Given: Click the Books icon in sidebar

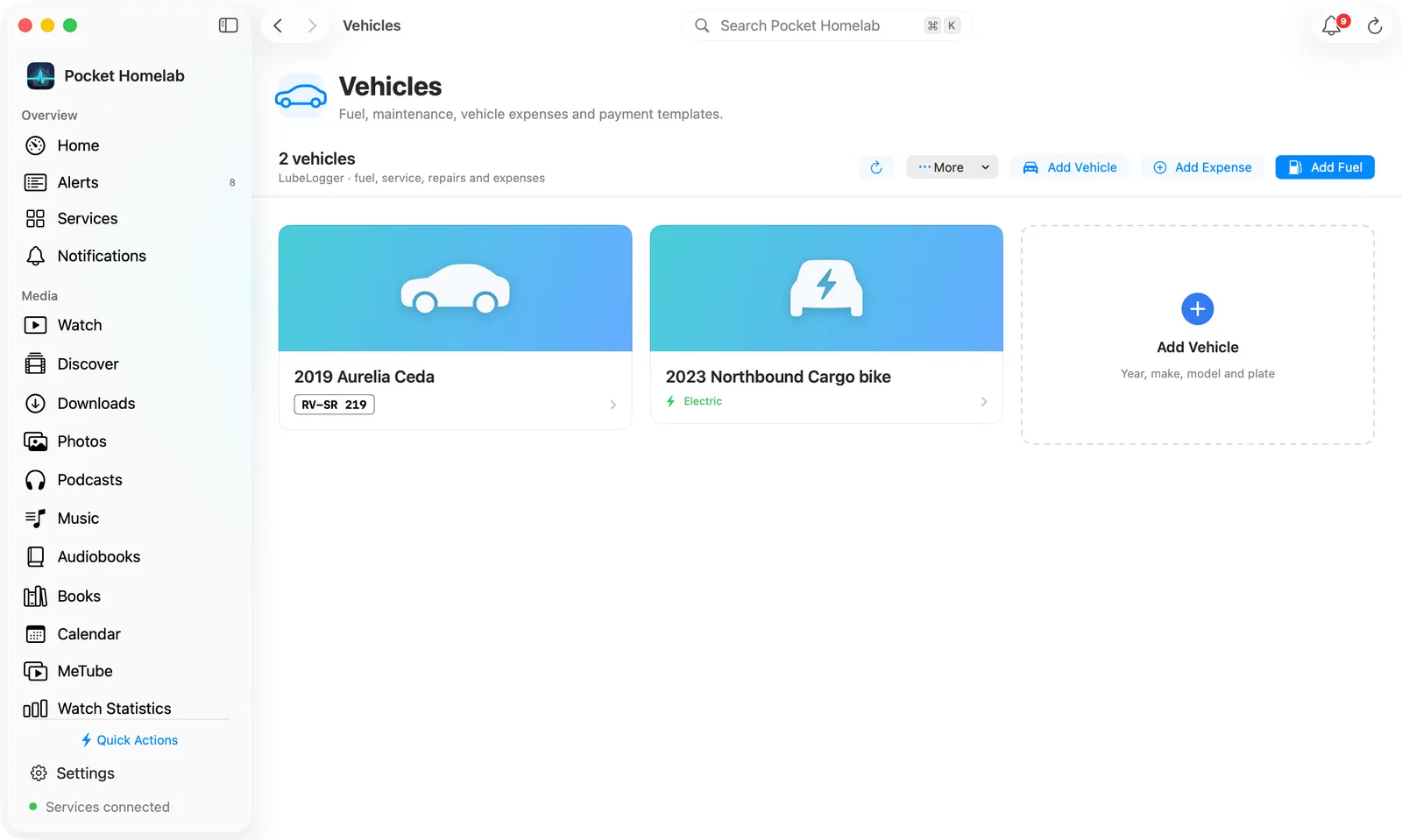Looking at the screenshot, I should 35,596.
